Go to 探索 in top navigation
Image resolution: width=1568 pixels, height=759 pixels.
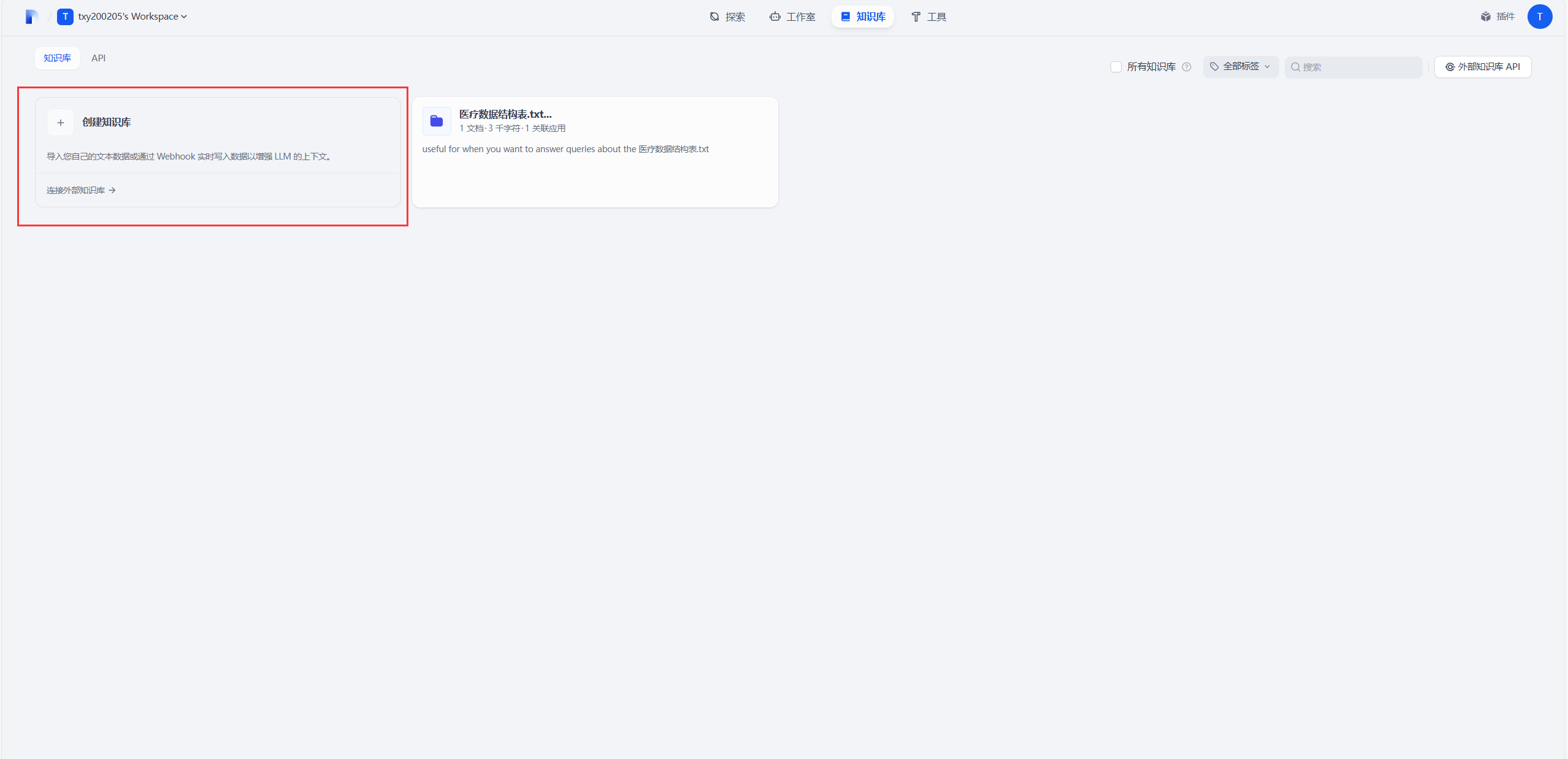pos(727,17)
